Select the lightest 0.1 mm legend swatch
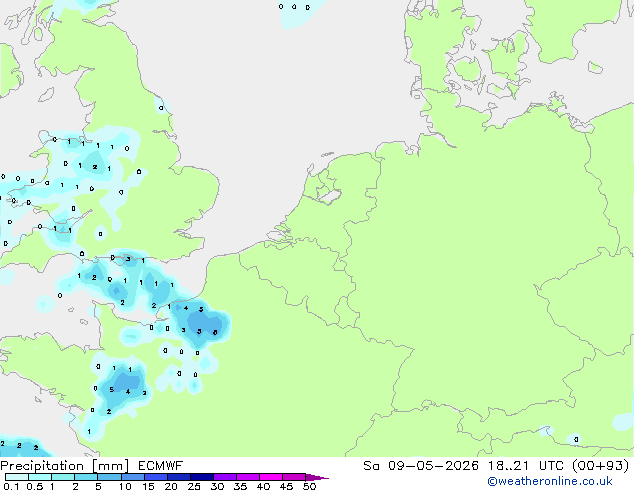The width and height of the screenshot is (634, 490). coord(16,477)
